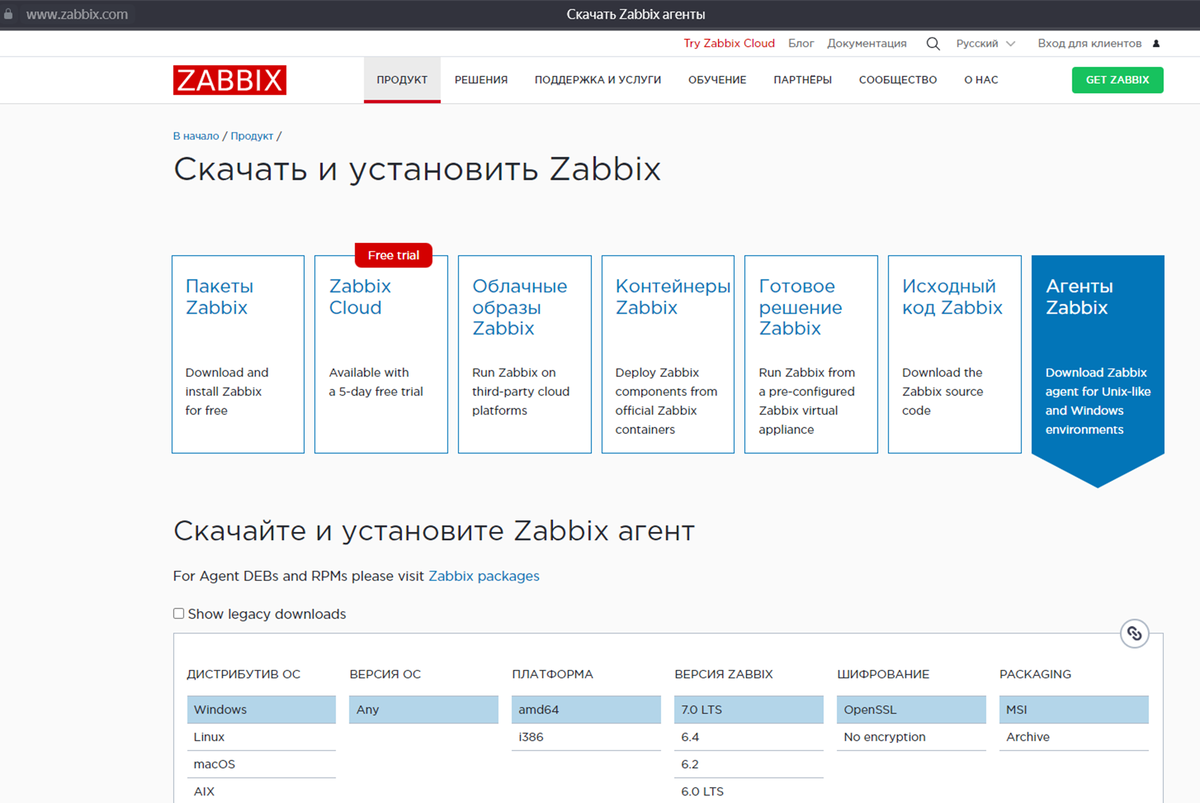1200x803 pixels.
Task: Enable Show legacy downloads checkbox
Action: pos(179,614)
